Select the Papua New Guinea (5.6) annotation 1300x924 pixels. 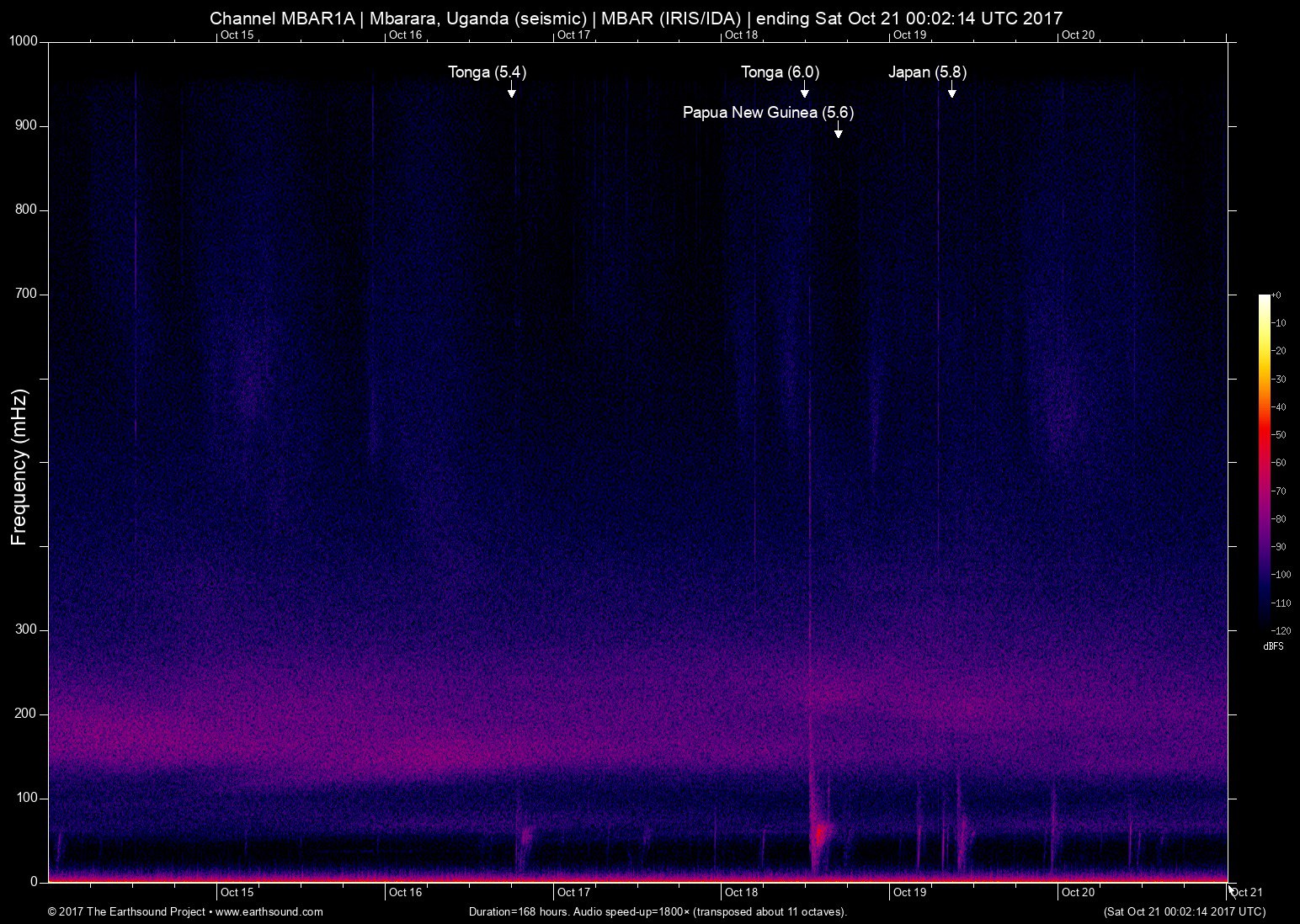[x=768, y=113]
